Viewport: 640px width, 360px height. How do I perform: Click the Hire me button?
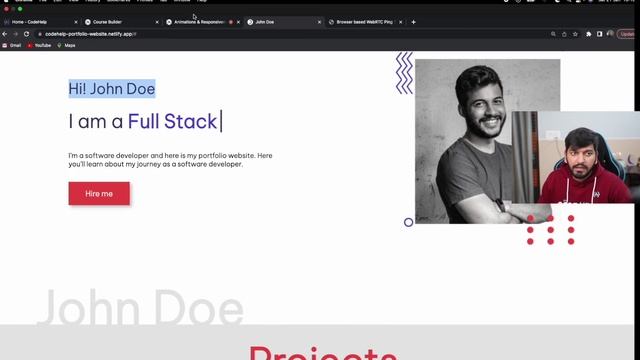click(x=99, y=193)
